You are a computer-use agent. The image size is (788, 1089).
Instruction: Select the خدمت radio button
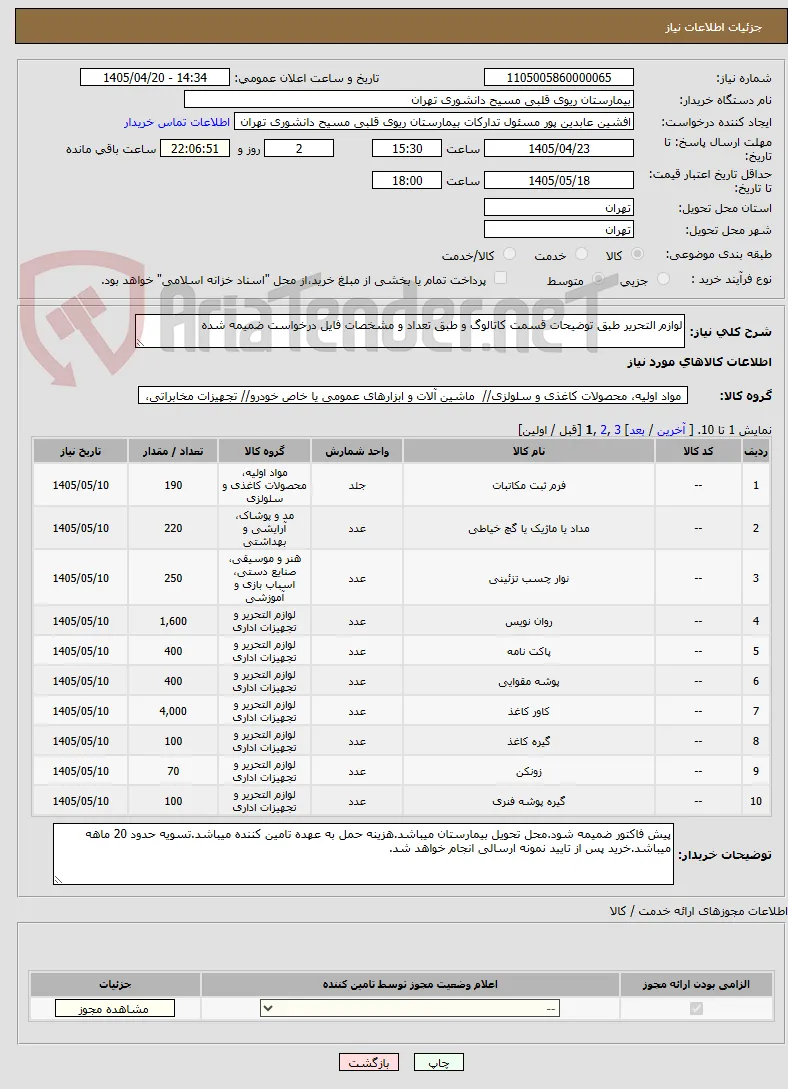(582, 254)
